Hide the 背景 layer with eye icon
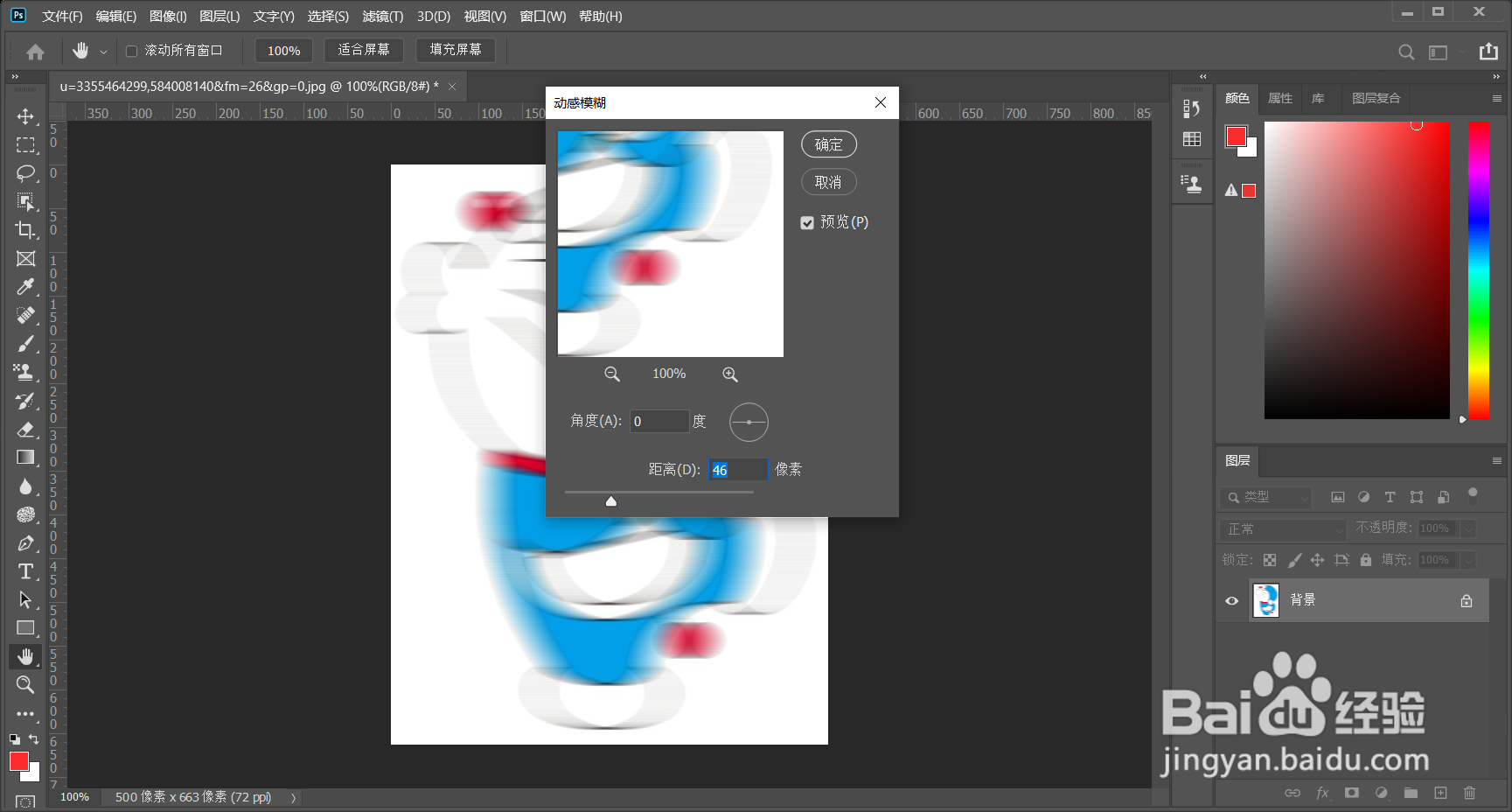The image size is (1512, 812). [1231, 600]
